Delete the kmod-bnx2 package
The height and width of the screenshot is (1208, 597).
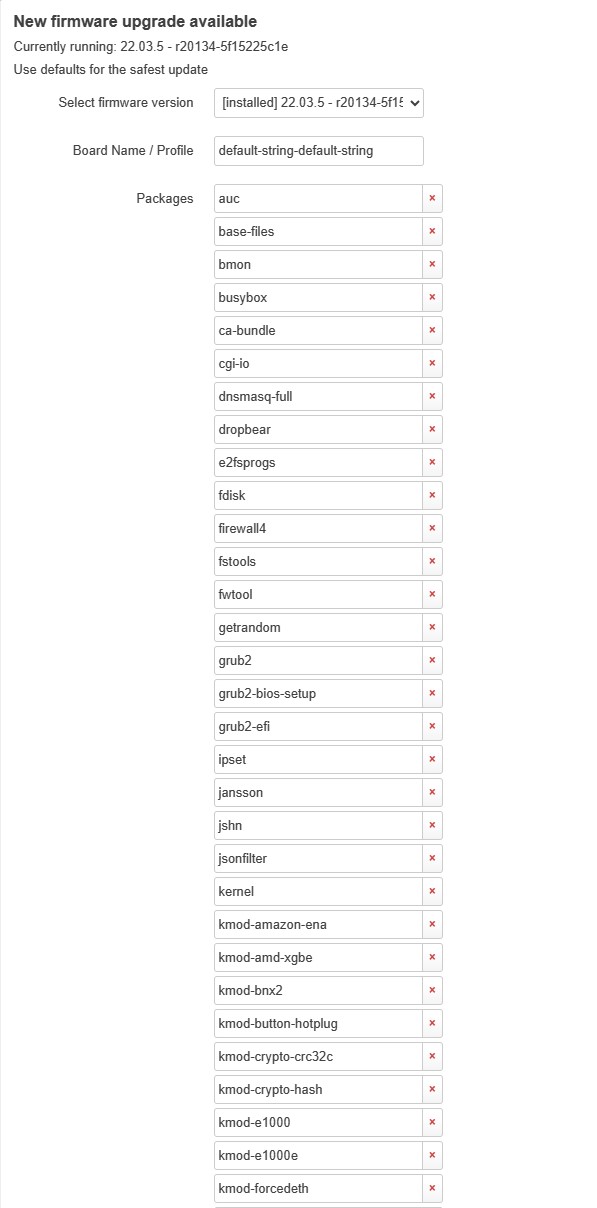(x=432, y=990)
